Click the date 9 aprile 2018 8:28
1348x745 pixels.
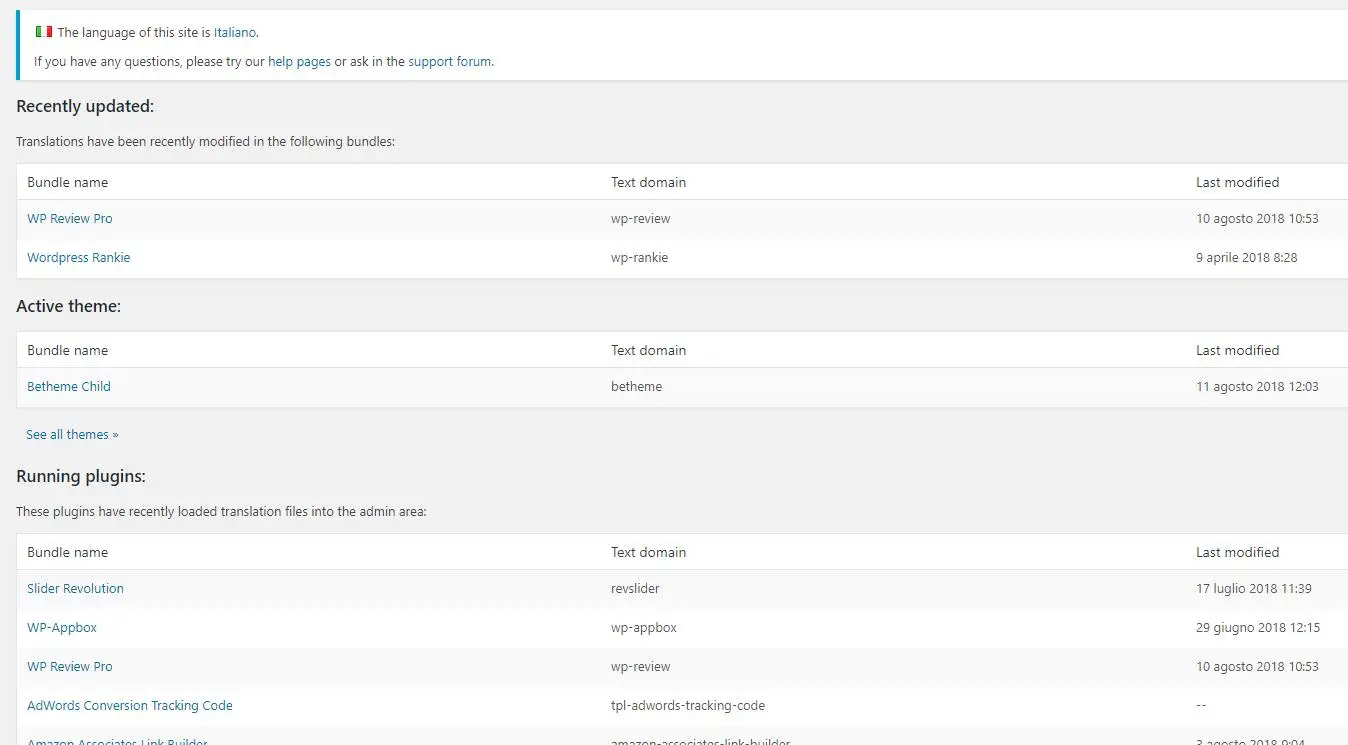tap(1247, 258)
